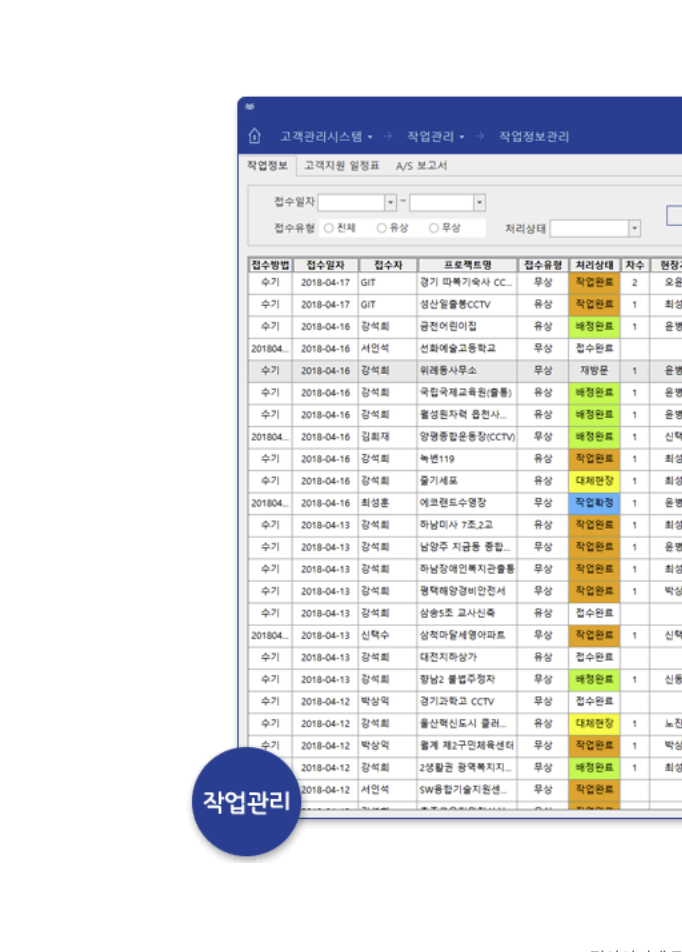Click the yellow 대체현장 cell for 줄기세포
Image resolution: width=682 pixels, height=952 pixels.
pyautogui.click(x=595, y=481)
